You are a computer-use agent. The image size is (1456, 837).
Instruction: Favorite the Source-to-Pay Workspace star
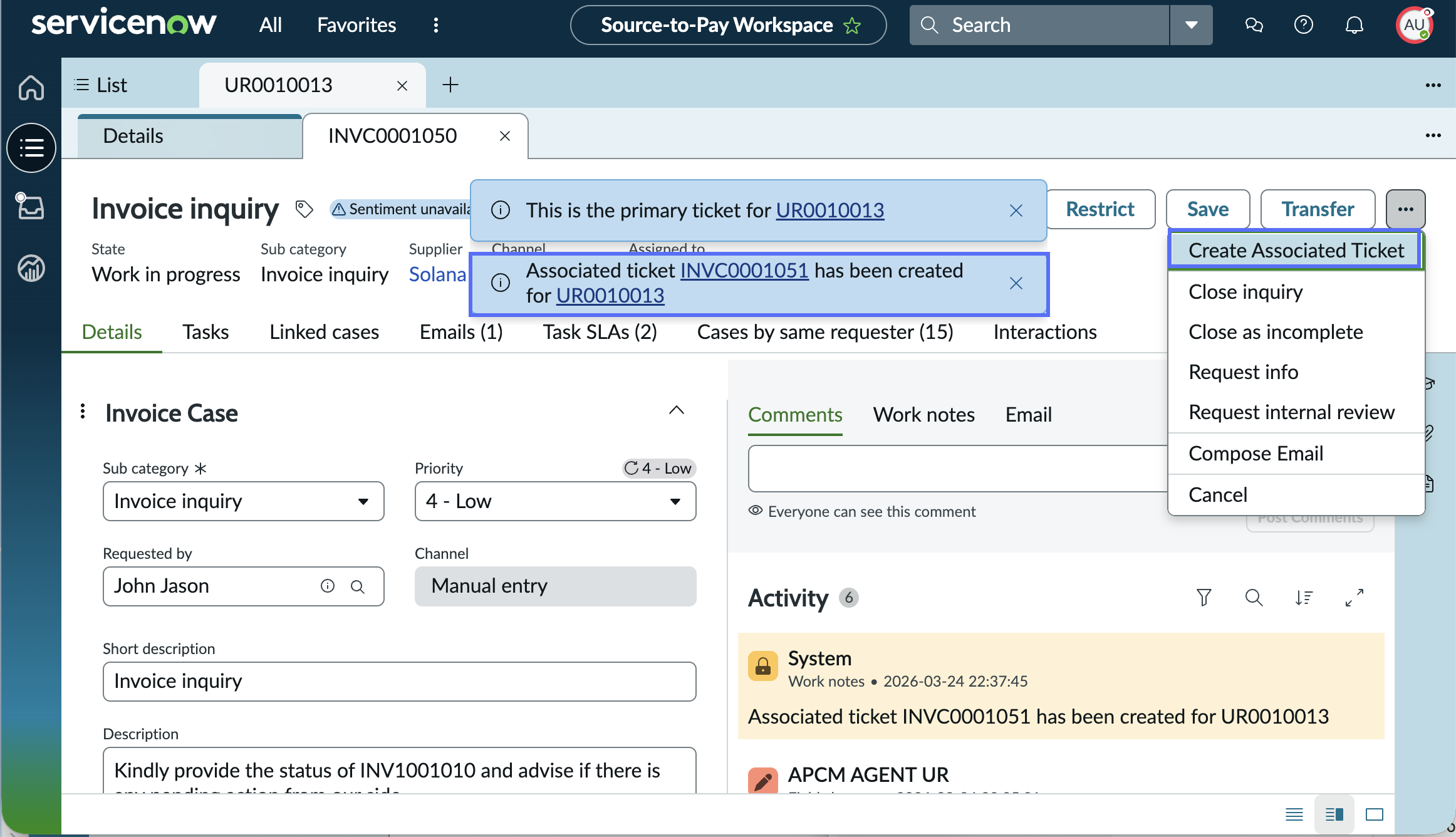[x=852, y=26]
